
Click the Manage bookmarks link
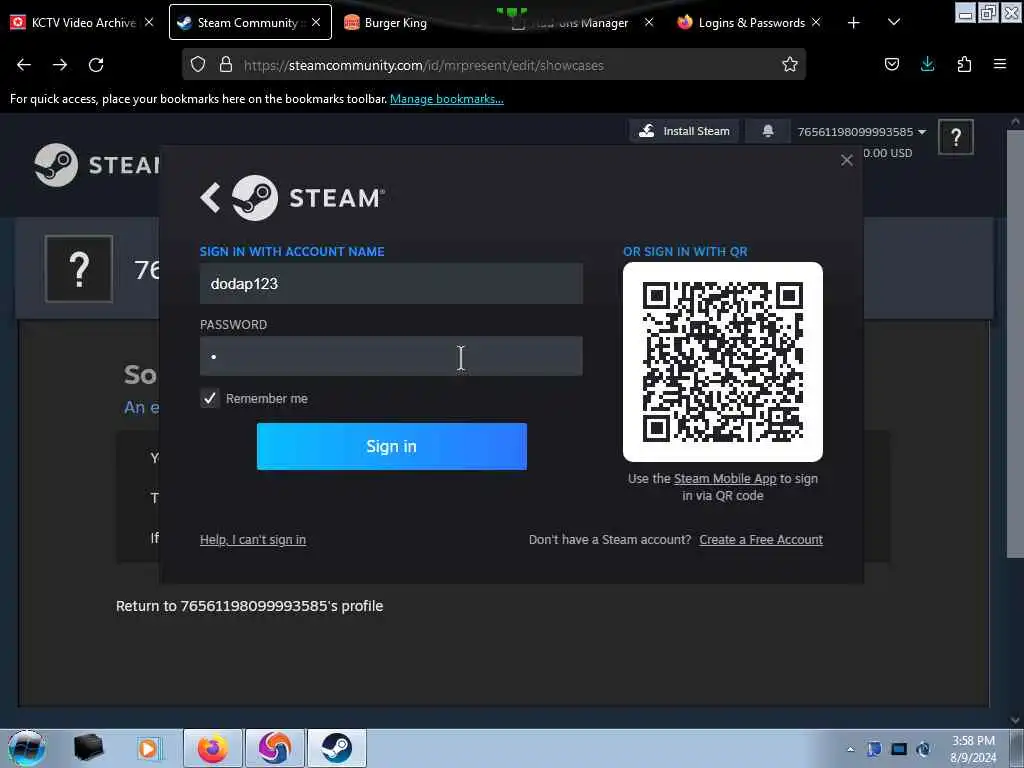(447, 99)
